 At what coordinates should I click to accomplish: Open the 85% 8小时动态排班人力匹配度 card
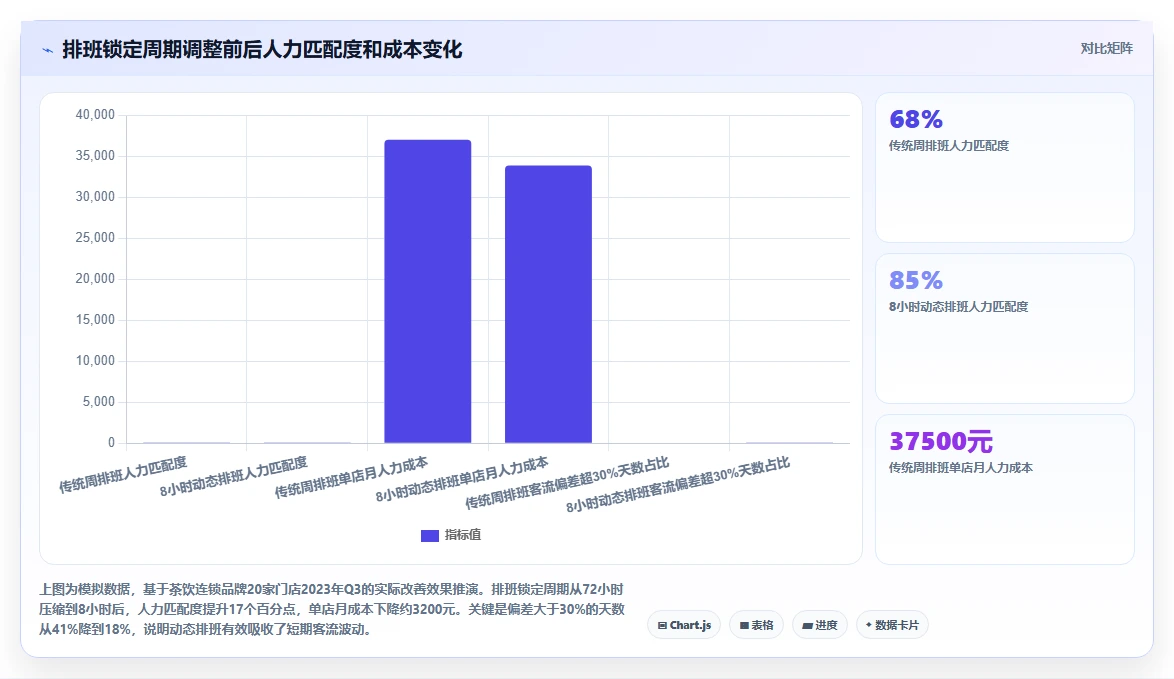point(1005,329)
